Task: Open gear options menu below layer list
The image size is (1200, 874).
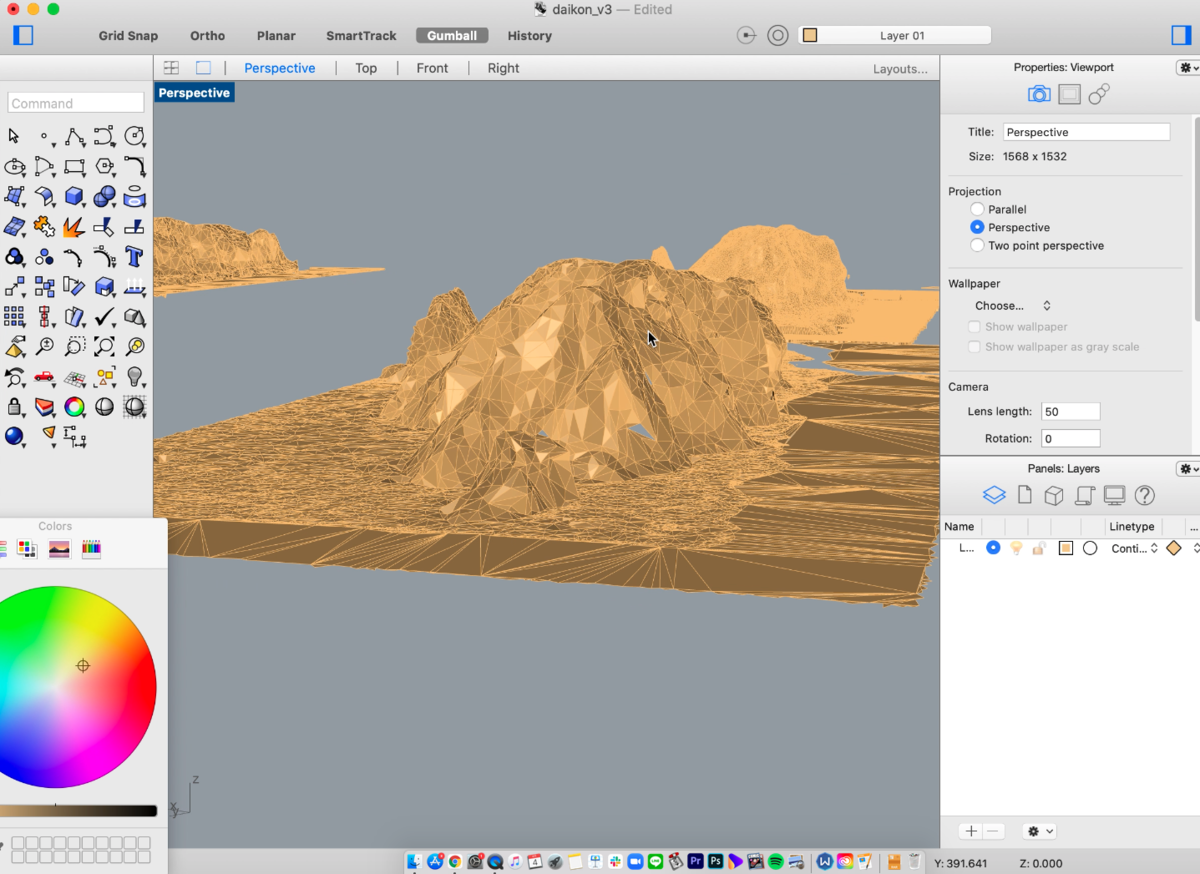Action: (1040, 831)
